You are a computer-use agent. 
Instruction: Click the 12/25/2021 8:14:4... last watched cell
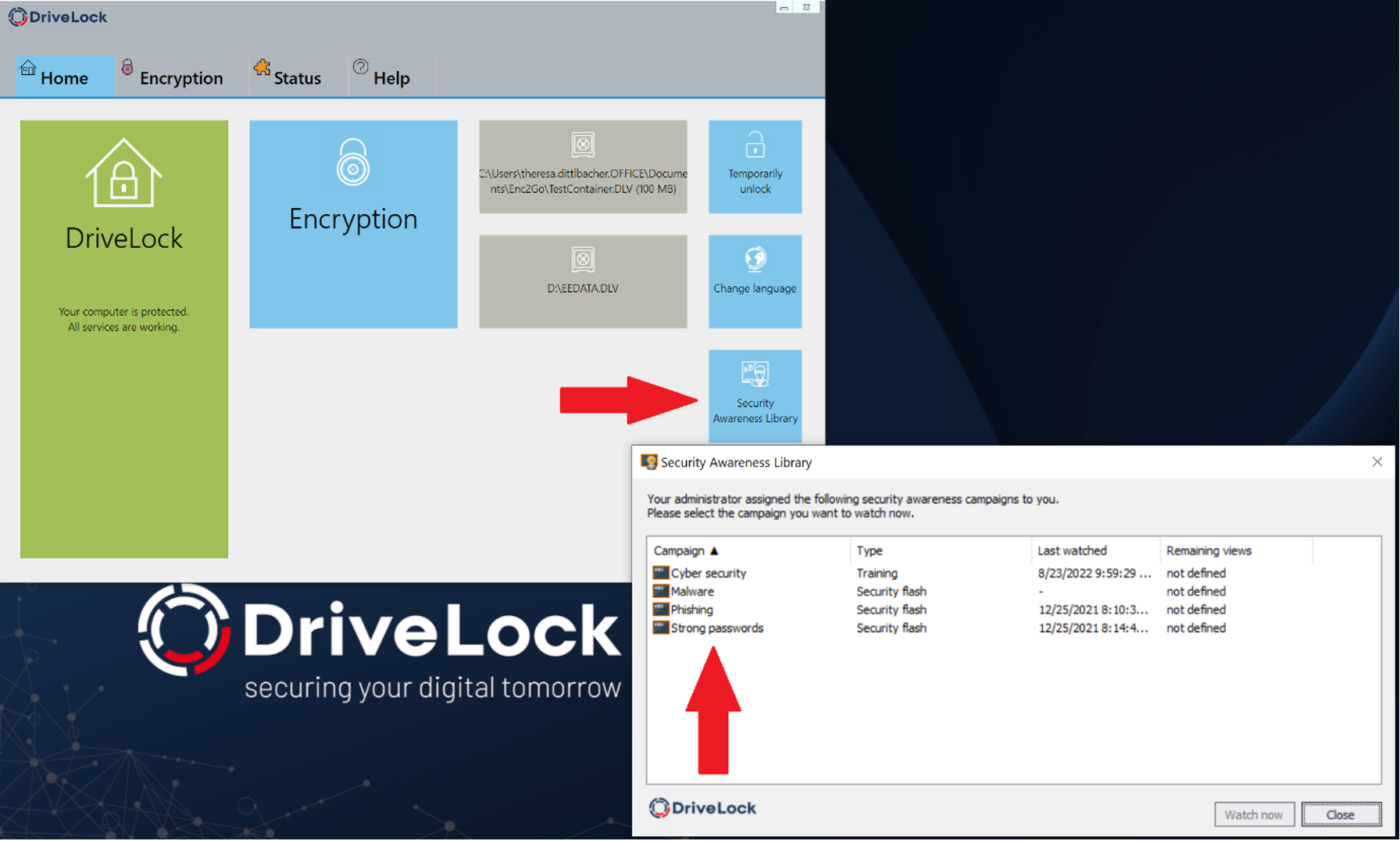pos(1093,628)
